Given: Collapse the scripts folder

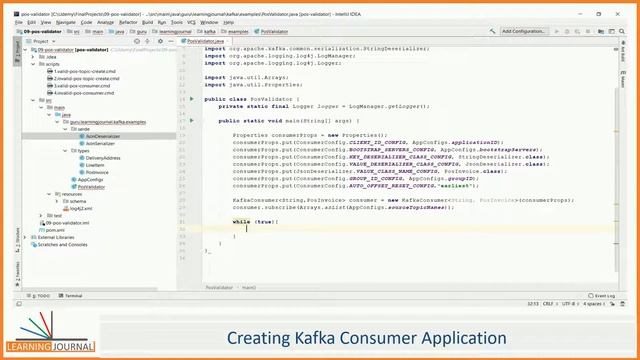Looking at the screenshot, I should (x=33, y=64).
